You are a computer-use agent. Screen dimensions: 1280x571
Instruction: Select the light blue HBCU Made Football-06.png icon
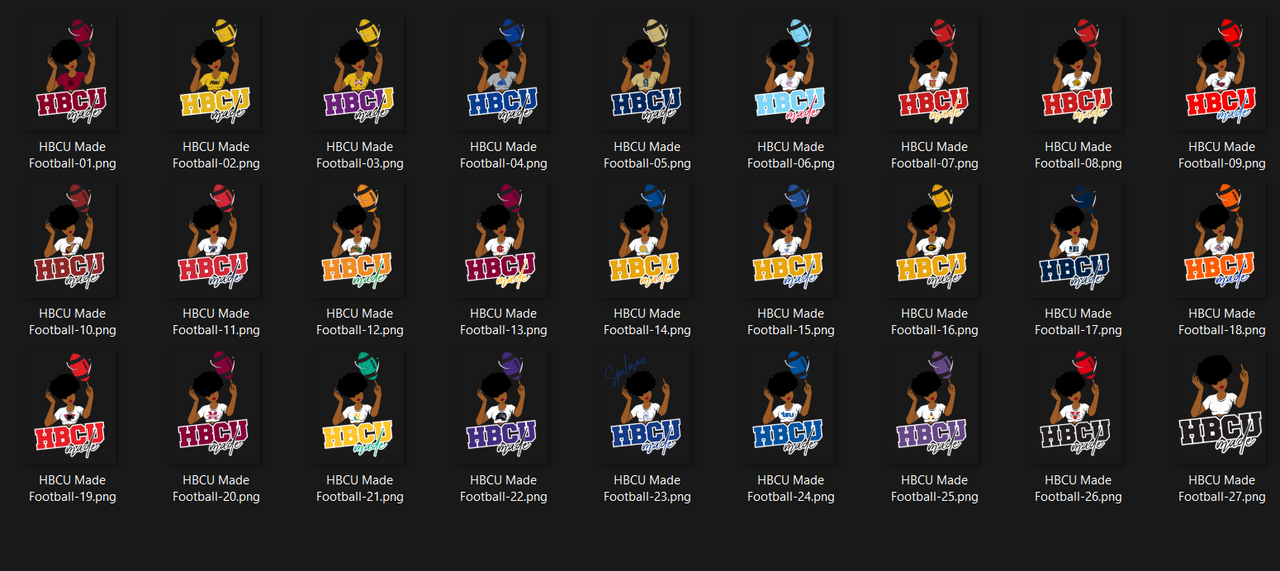pos(791,72)
